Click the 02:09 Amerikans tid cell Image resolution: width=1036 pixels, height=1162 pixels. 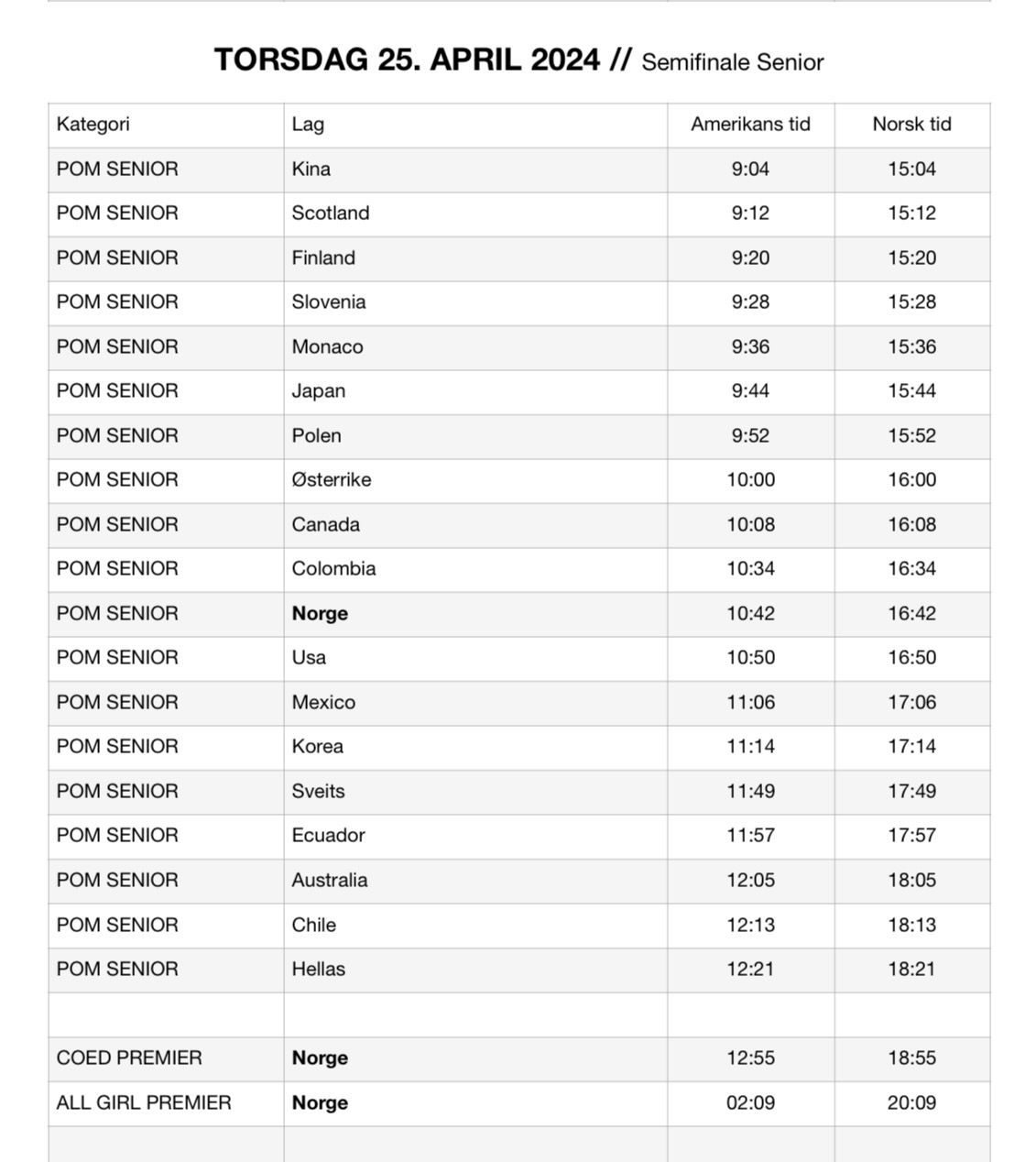tap(750, 1103)
